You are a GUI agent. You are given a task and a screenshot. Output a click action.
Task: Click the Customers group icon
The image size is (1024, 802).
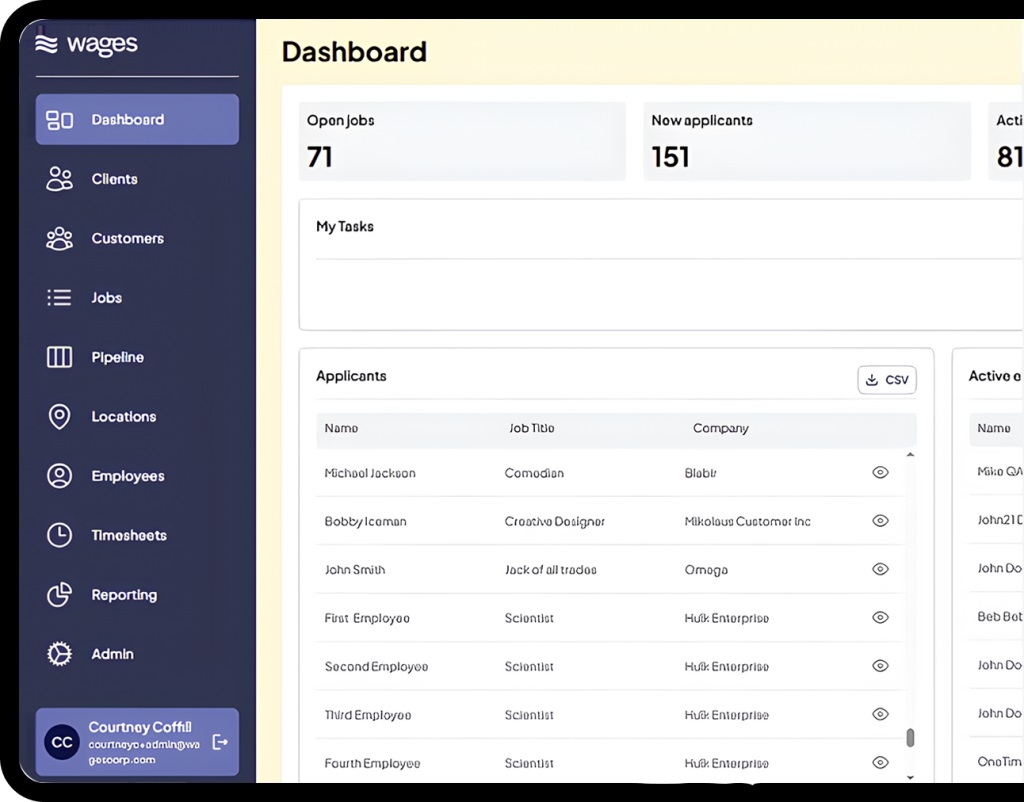click(x=60, y=238)
